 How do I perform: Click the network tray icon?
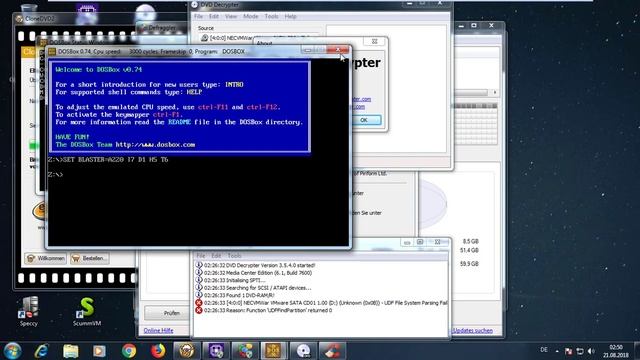click(x=580, y=351)
